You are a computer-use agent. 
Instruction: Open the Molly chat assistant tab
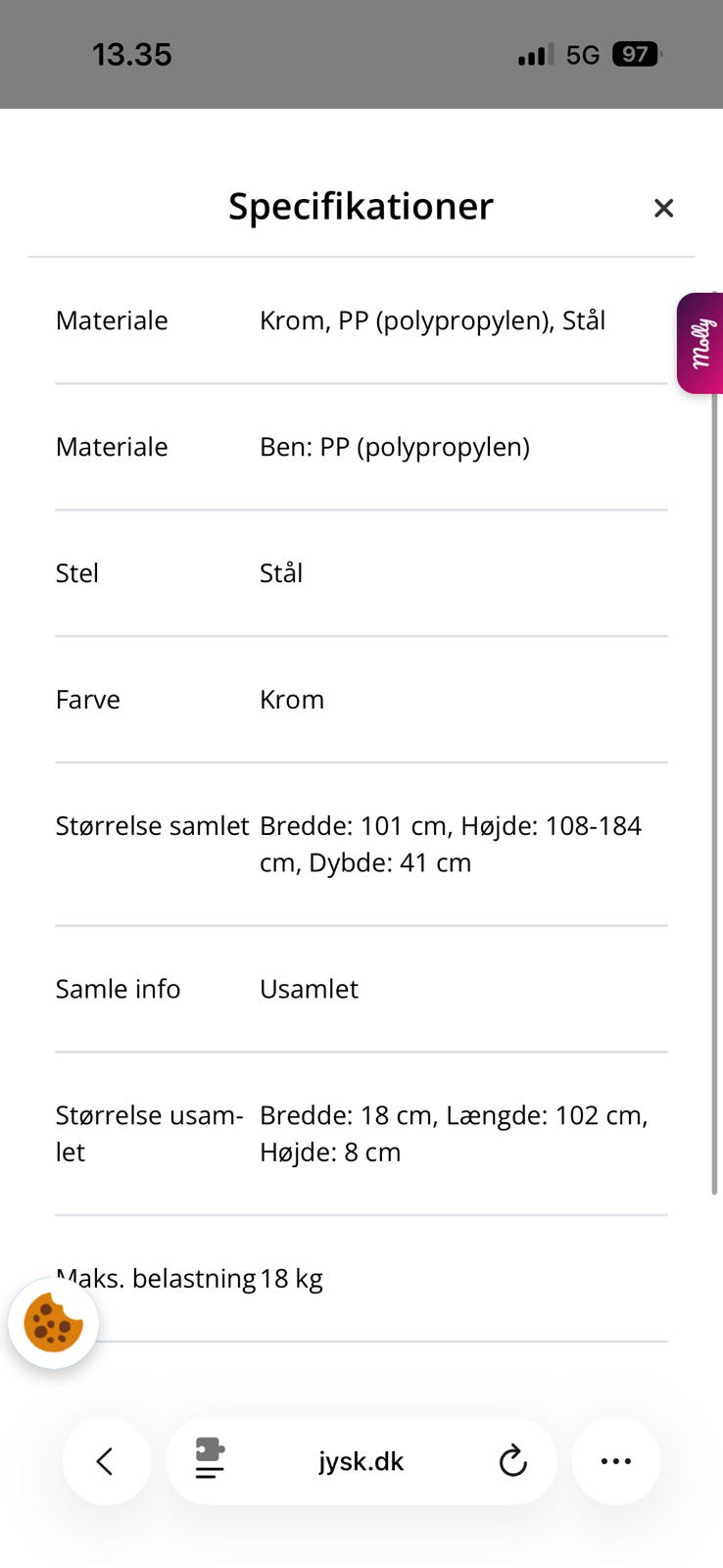[x=699, y=343]
